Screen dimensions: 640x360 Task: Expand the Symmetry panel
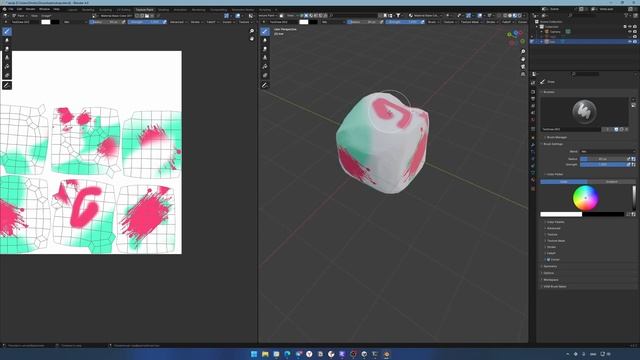click(549, 267)
